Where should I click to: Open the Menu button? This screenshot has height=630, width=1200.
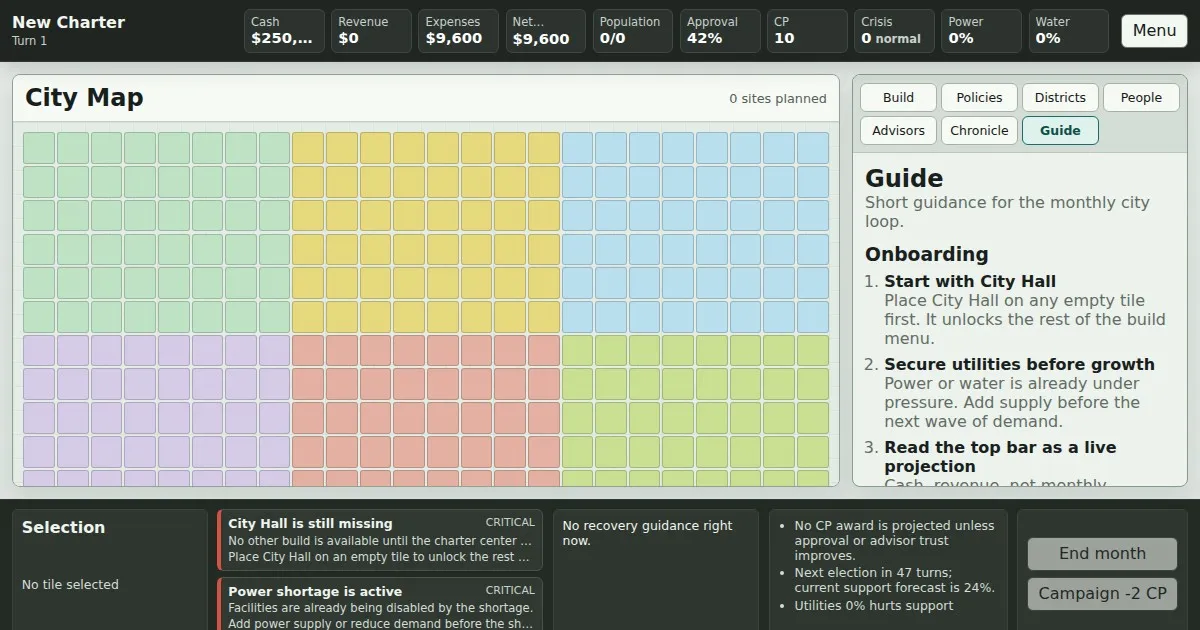(1154, 31)
